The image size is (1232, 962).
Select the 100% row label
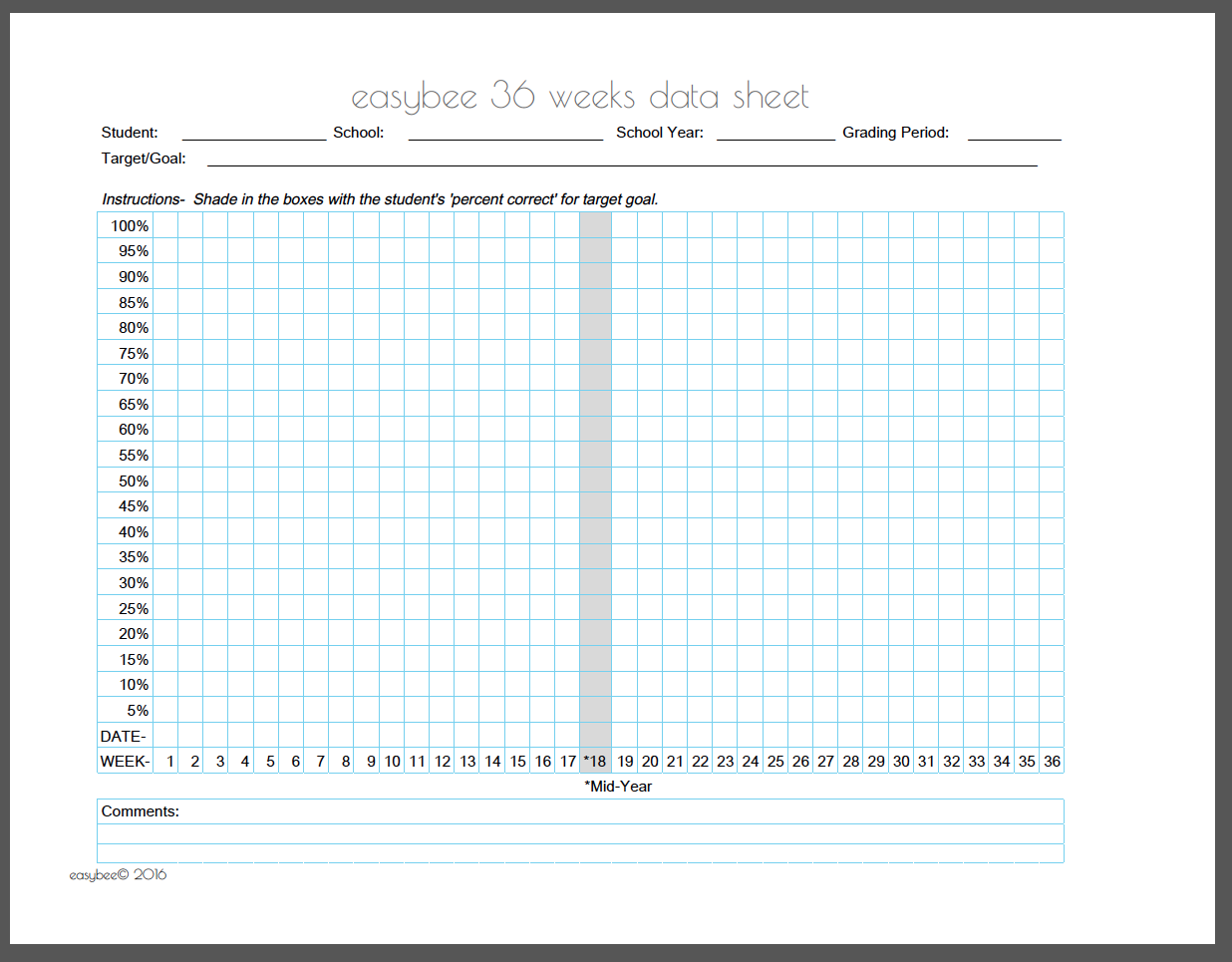pos(131,225)
